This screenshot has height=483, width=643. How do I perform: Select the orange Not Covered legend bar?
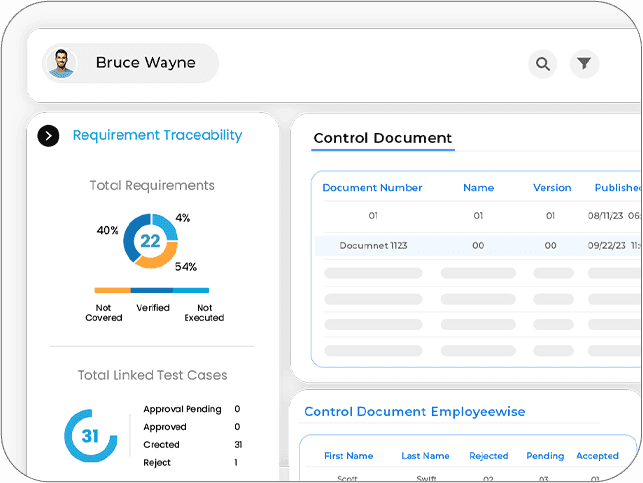(112, 290)
